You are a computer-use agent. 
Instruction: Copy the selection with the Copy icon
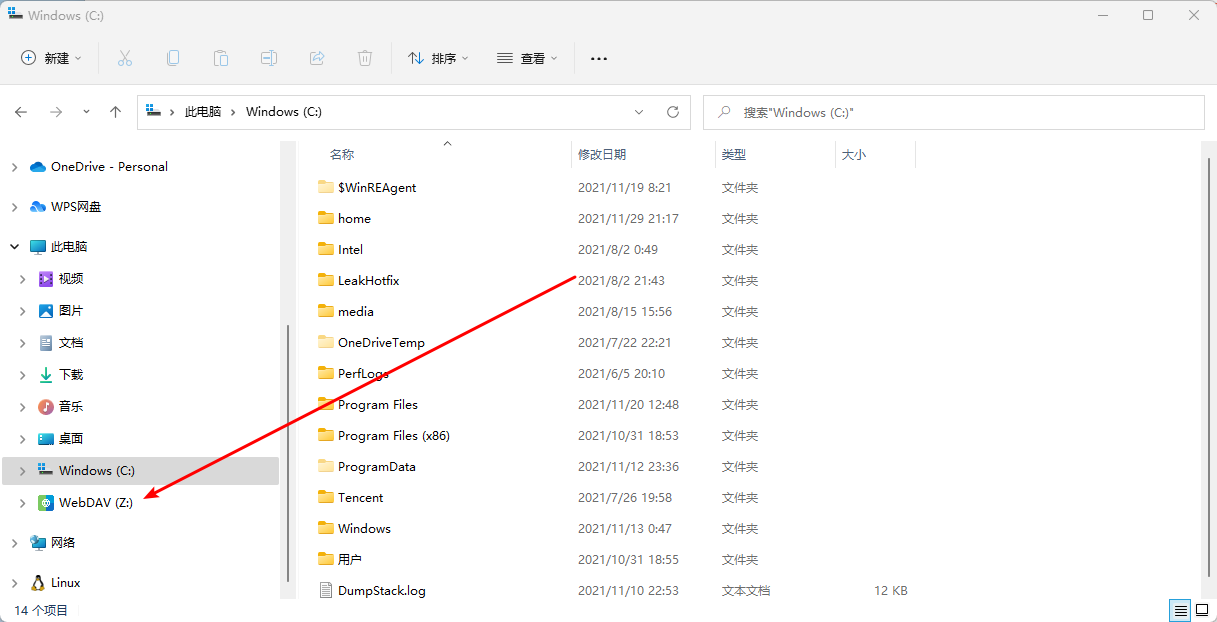tap(172, 58)
